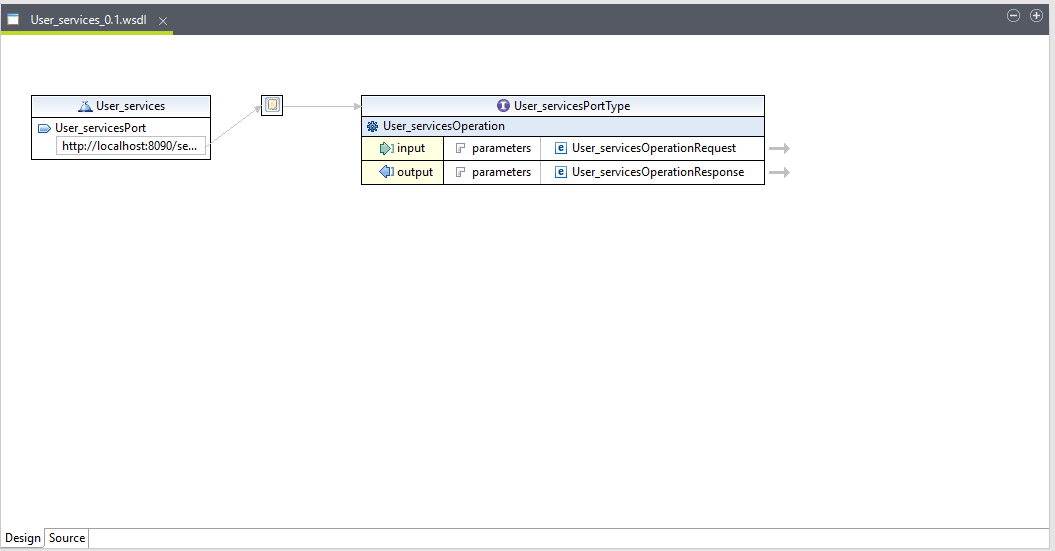Click the part icon next to input parameters

coord(460,148)
